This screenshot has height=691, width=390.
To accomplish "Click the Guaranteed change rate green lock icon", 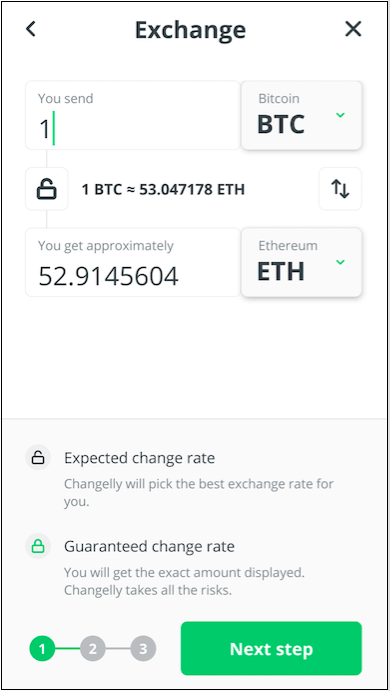I will (x=38, y=546).
